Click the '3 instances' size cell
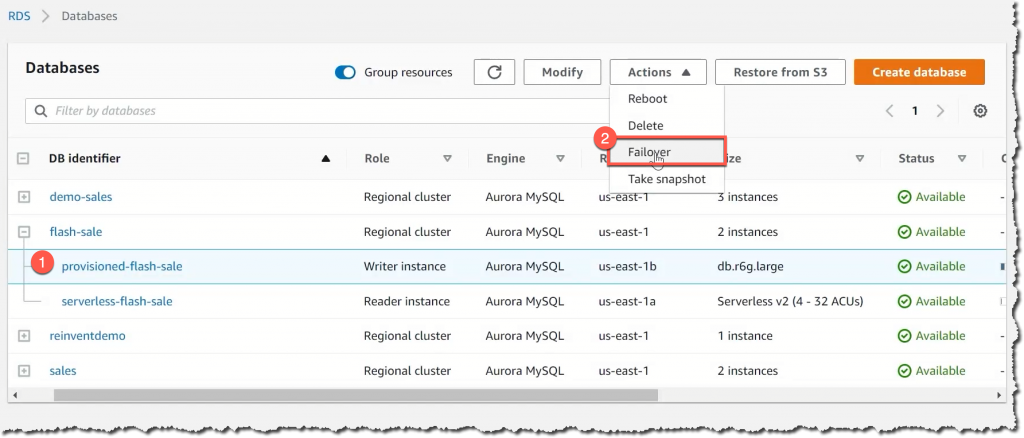The width and height of the screenshot is (1024, 438). click(747, 197)
